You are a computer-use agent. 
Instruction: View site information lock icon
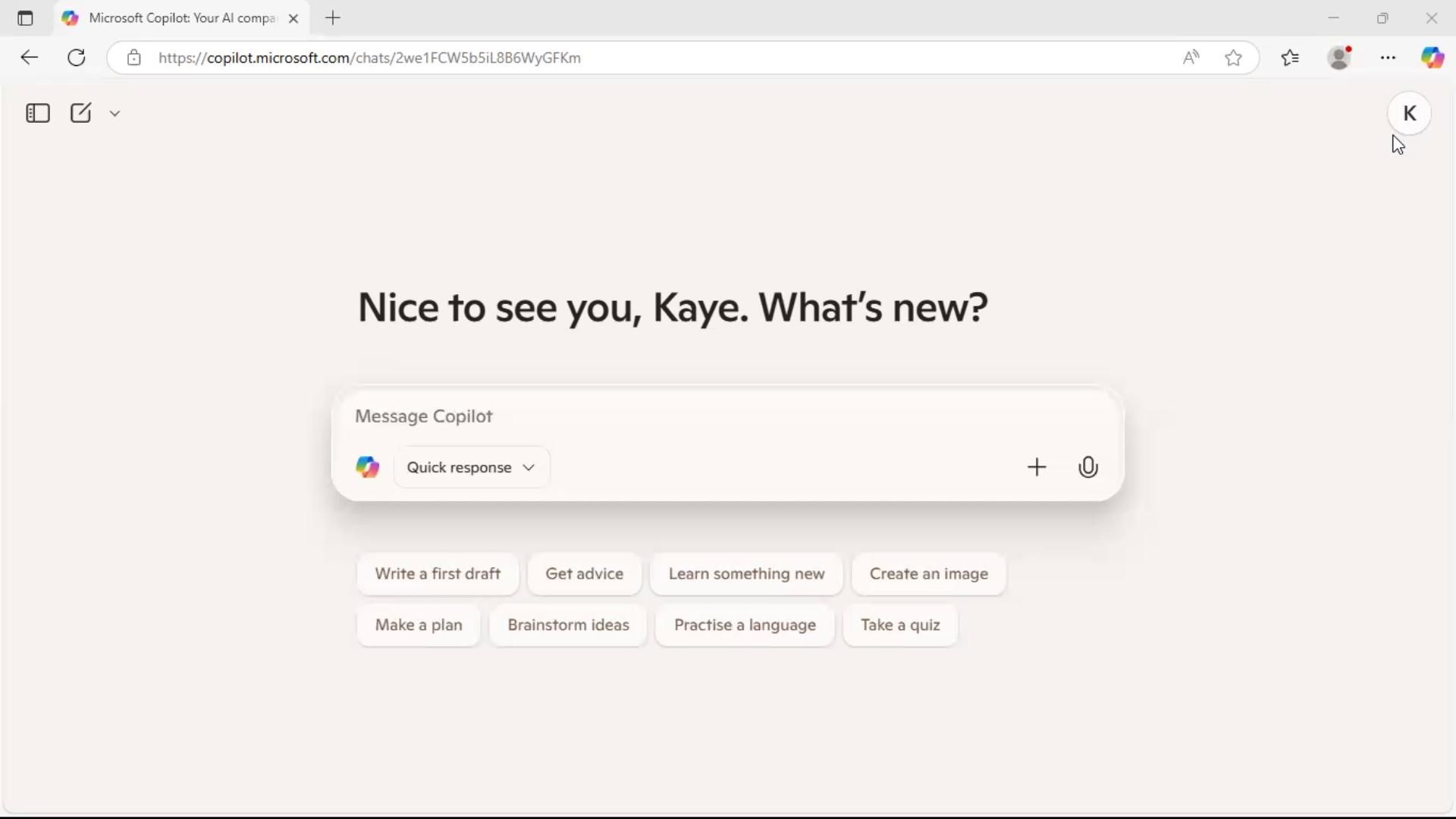134,58
